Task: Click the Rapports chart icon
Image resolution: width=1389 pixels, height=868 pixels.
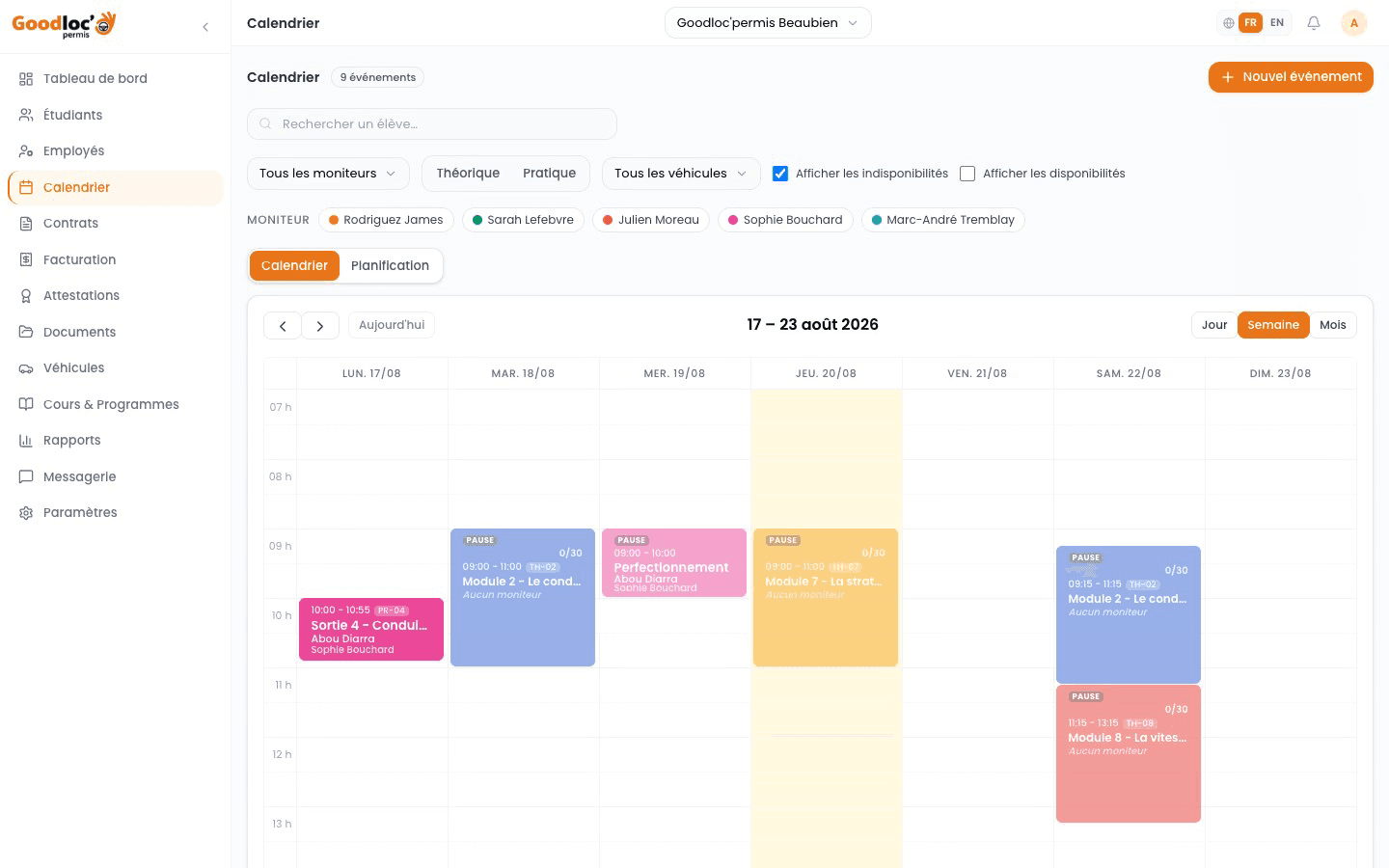Action: [26, 441]
